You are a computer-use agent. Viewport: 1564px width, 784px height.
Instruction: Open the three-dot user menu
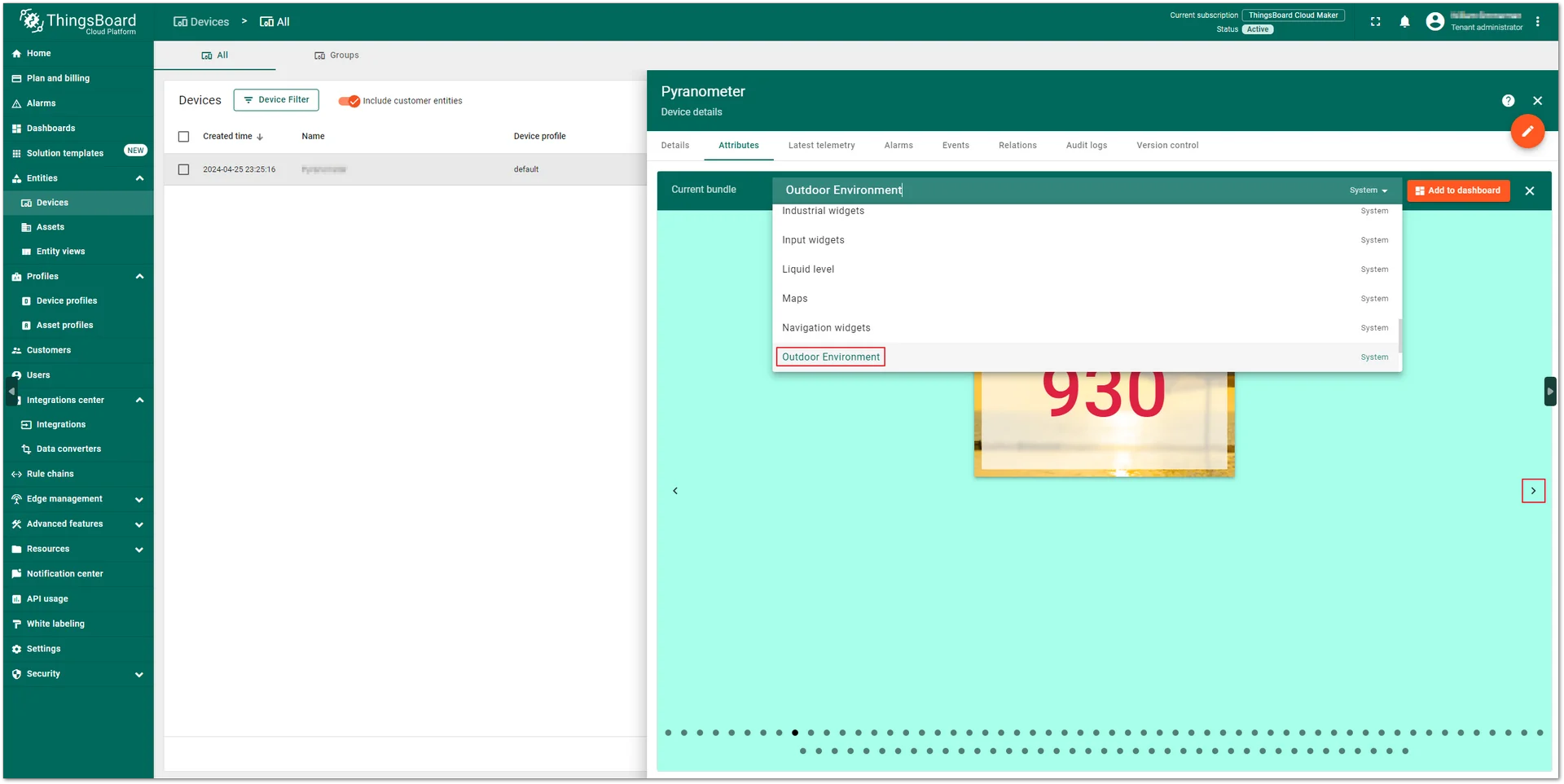1537,22
